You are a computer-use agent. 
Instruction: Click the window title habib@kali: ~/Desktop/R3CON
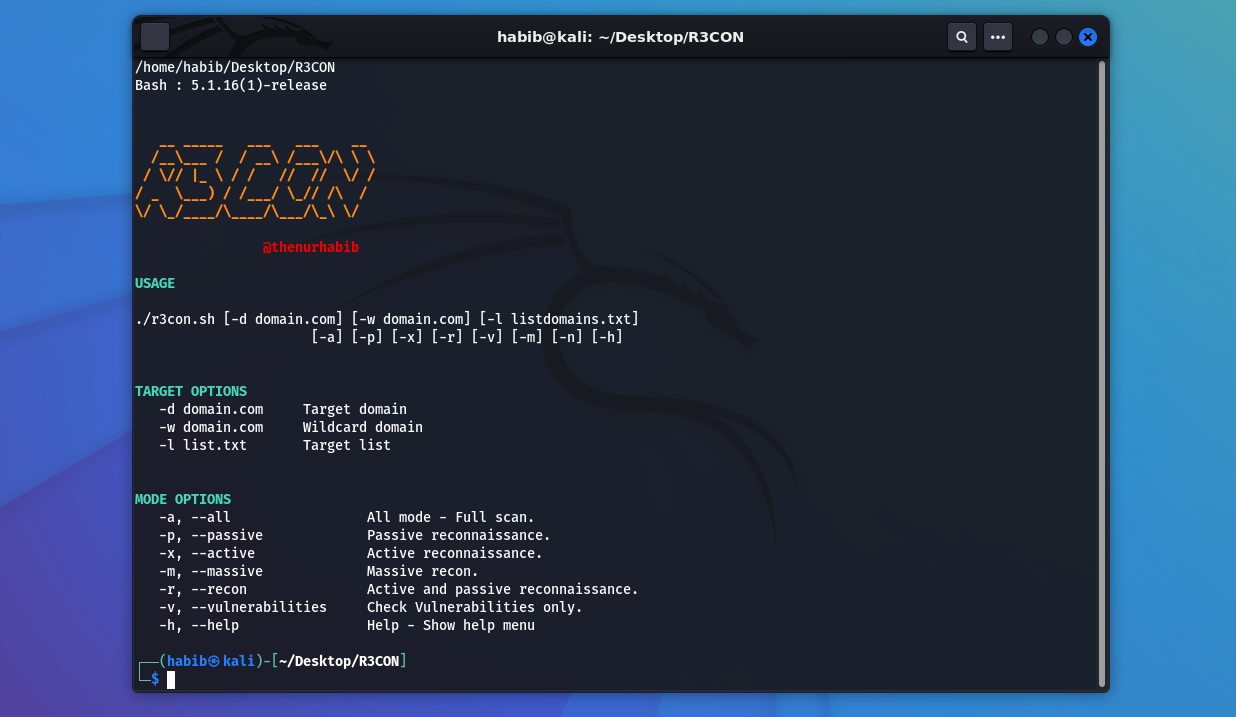pyautogui.click(x=620, y=37)
